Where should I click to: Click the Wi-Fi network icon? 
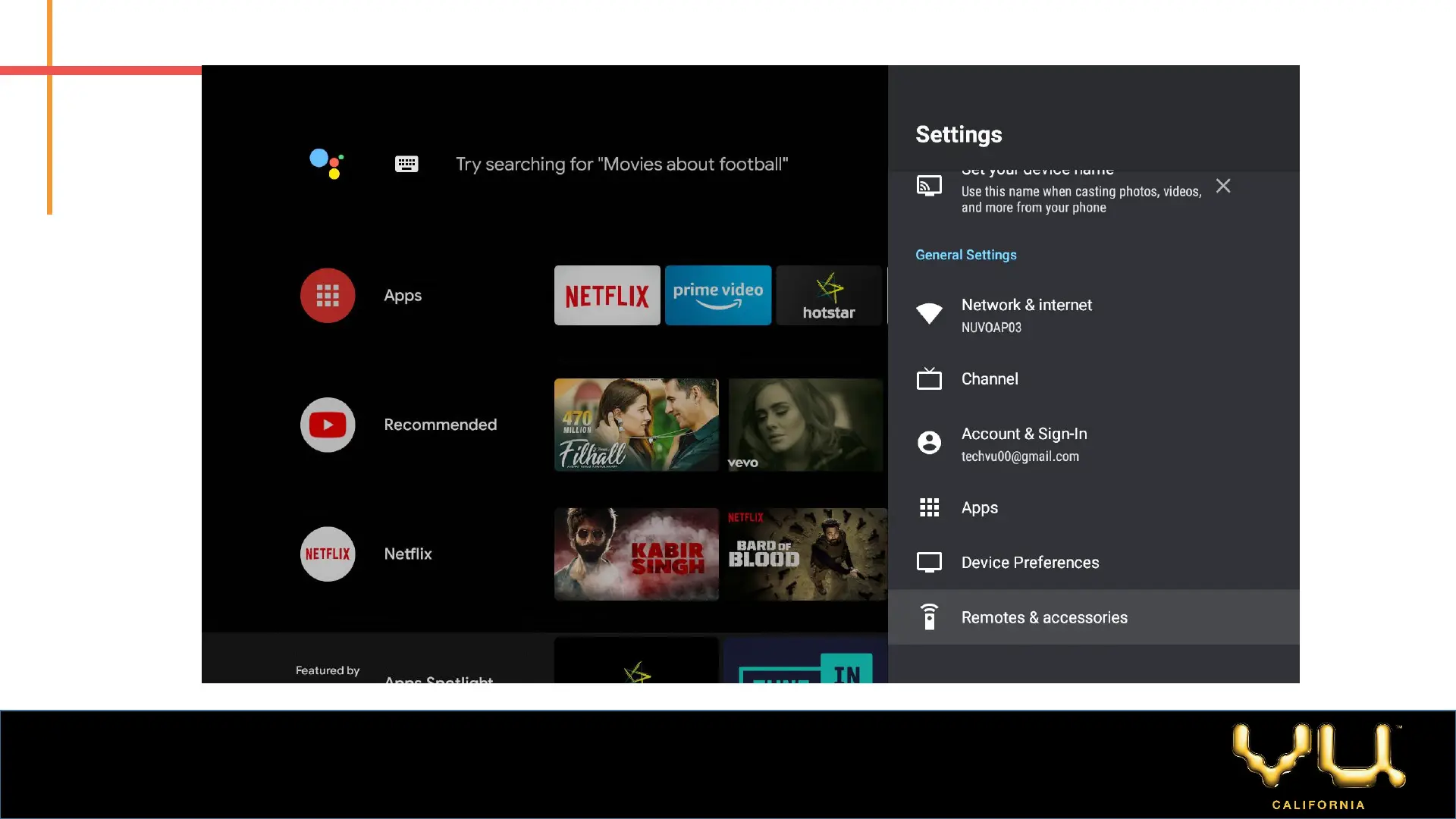[929, 313]
